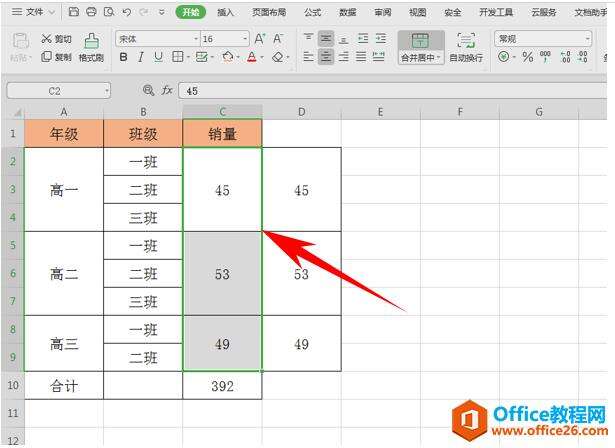Switch to the 页面布局 (Page Layout) tab
Screen dimensions: 615x448
[269, 13]
